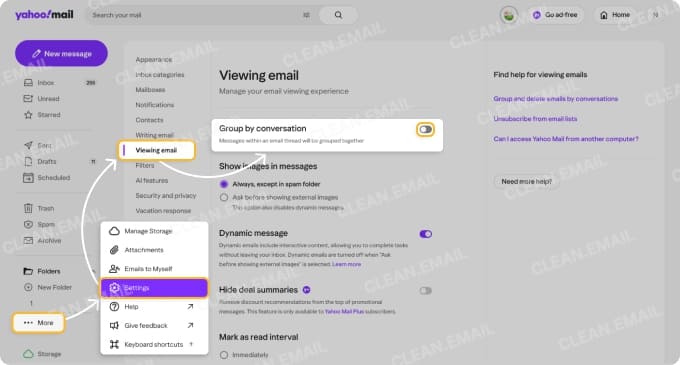
Task: Go to Home via top-right button
Action: [x=615, y=15]
